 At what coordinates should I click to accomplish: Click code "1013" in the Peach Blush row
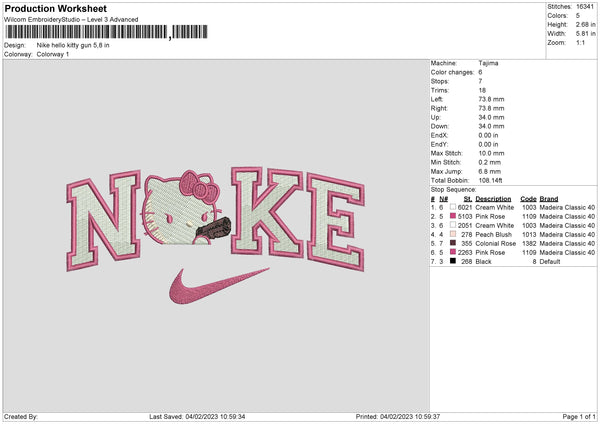[529, 234]
